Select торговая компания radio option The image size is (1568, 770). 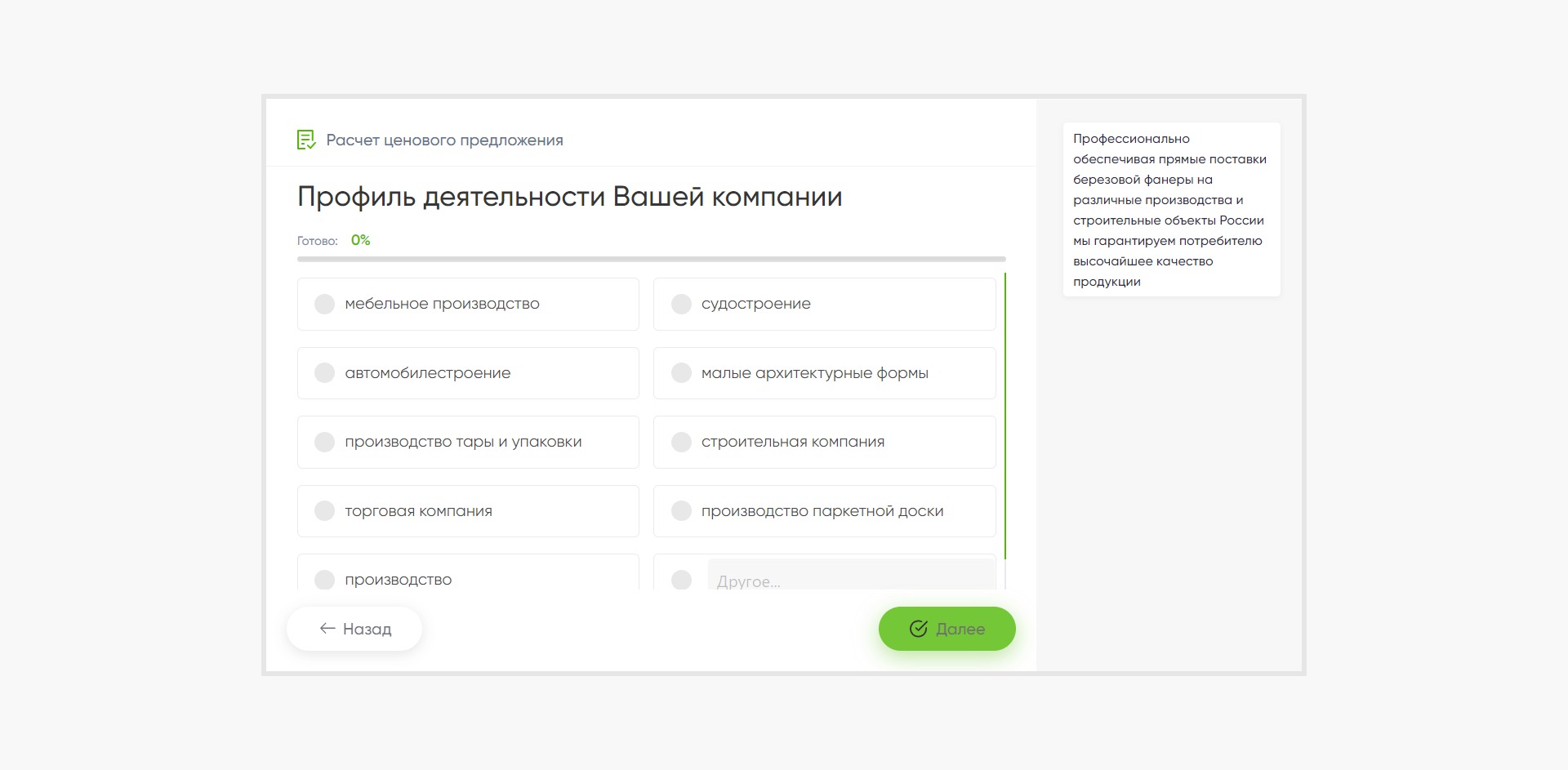coord(468,511)
